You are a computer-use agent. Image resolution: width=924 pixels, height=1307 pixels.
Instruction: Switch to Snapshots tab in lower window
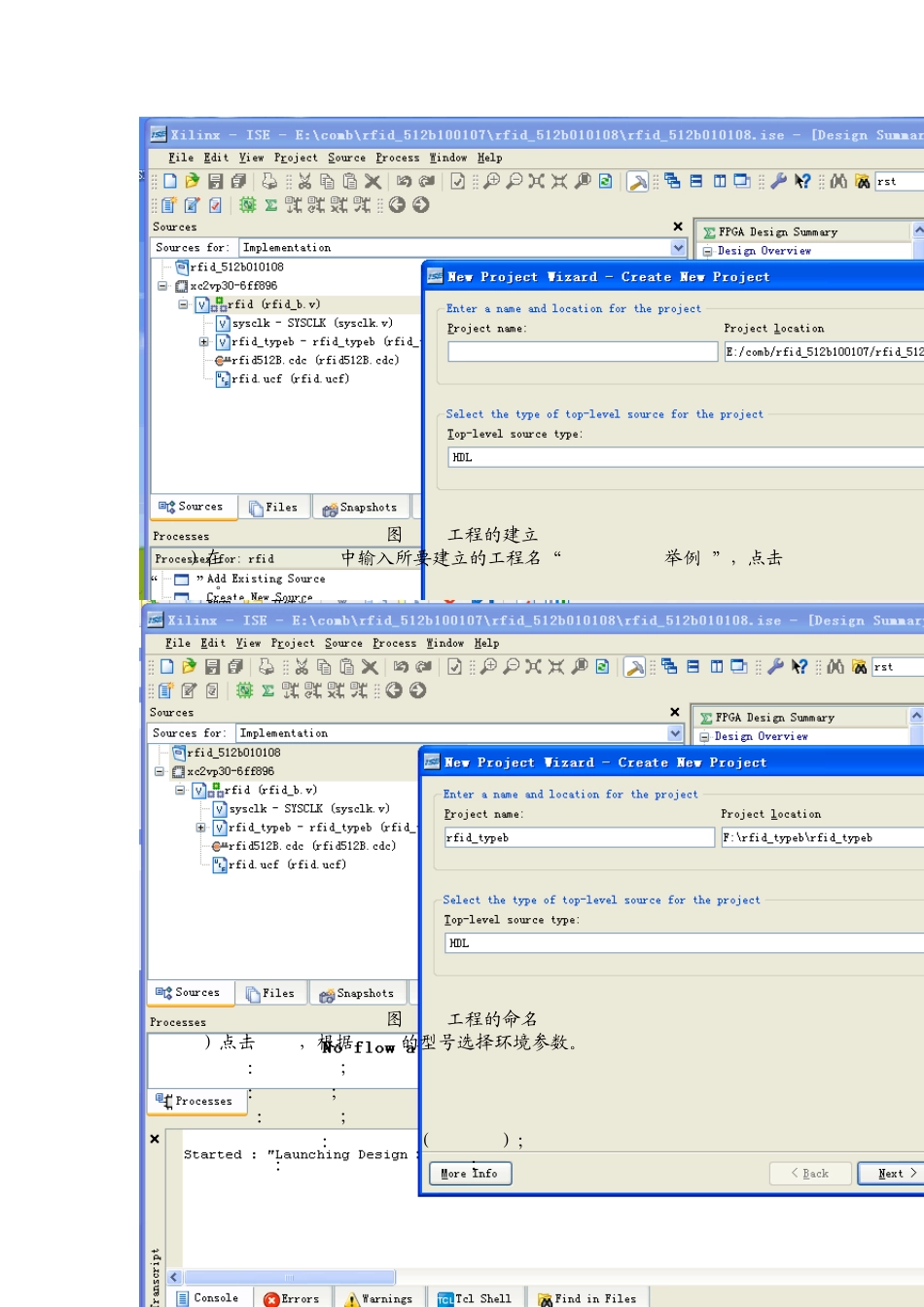(x=357, y=994)
